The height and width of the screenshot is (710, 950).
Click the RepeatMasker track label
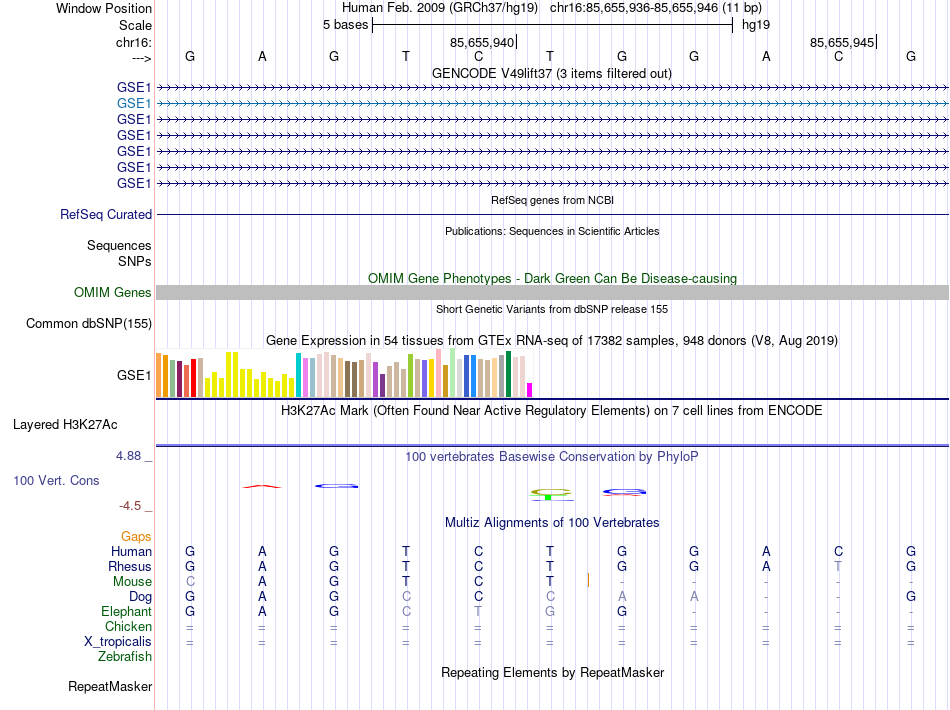pos(110,686)
